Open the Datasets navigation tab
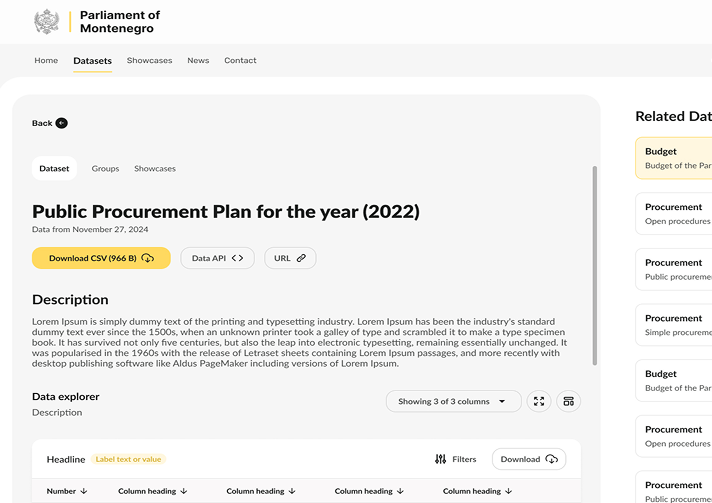 (92, 60)
